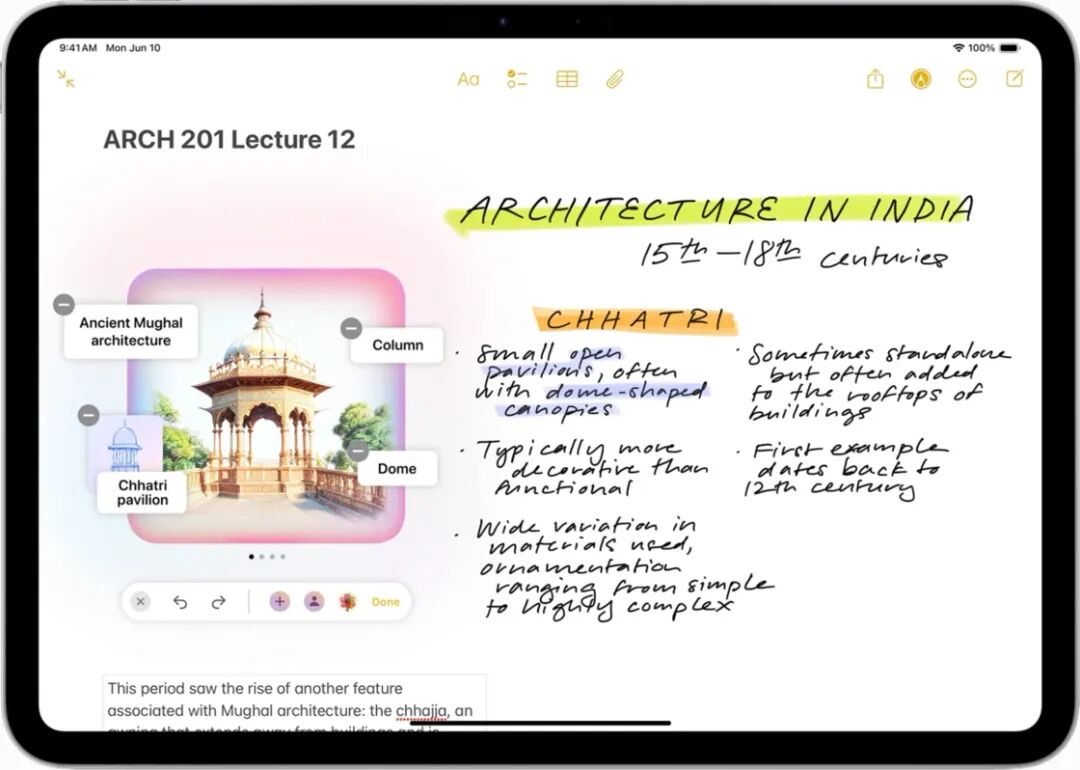Redo the last image change

[218, 603]
